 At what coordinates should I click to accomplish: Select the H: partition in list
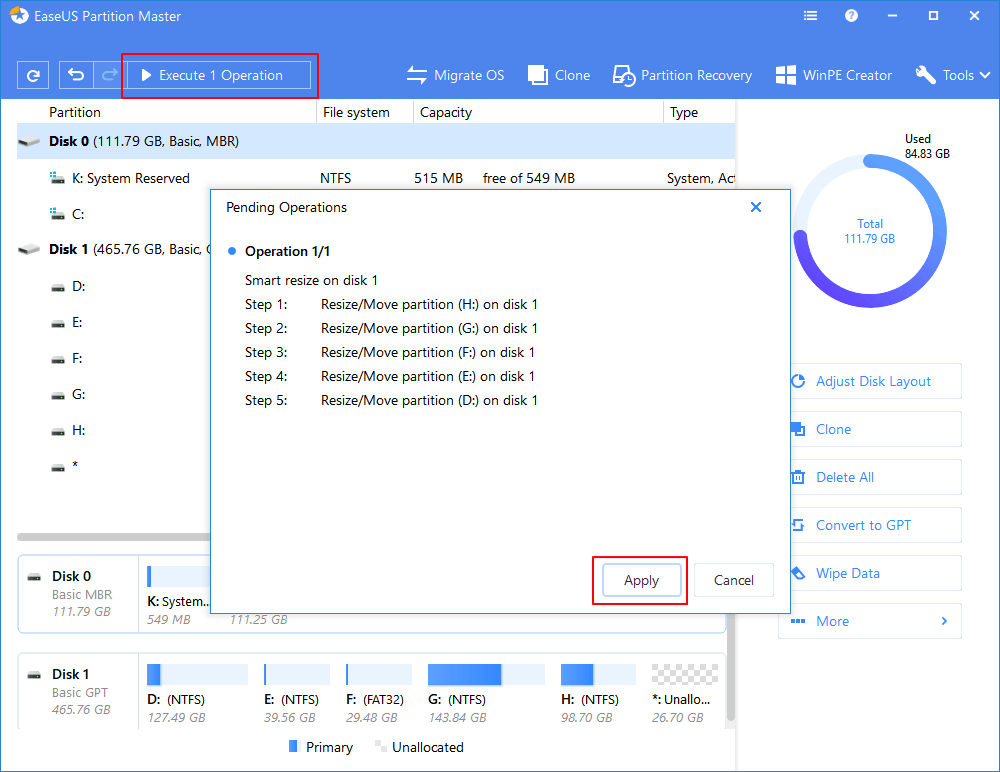[114, 431]
